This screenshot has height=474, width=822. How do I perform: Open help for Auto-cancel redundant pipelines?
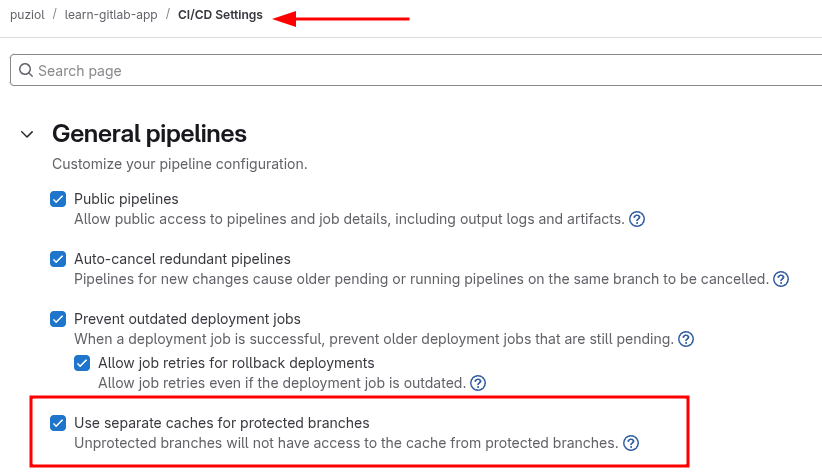tap(781, 279)
